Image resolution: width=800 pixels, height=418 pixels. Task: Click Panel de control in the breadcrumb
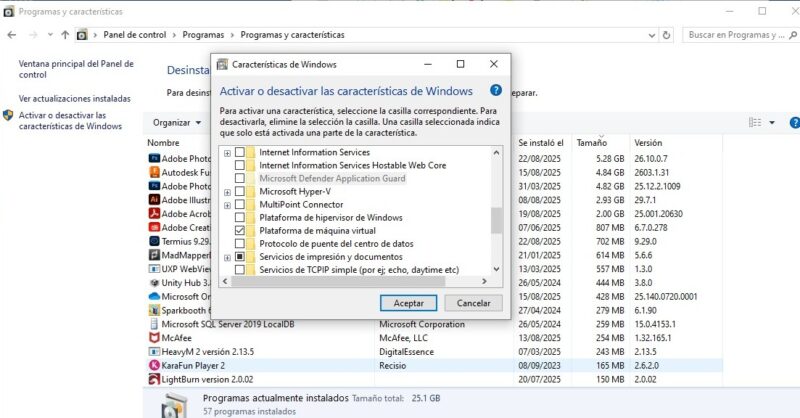coord(135,35)
